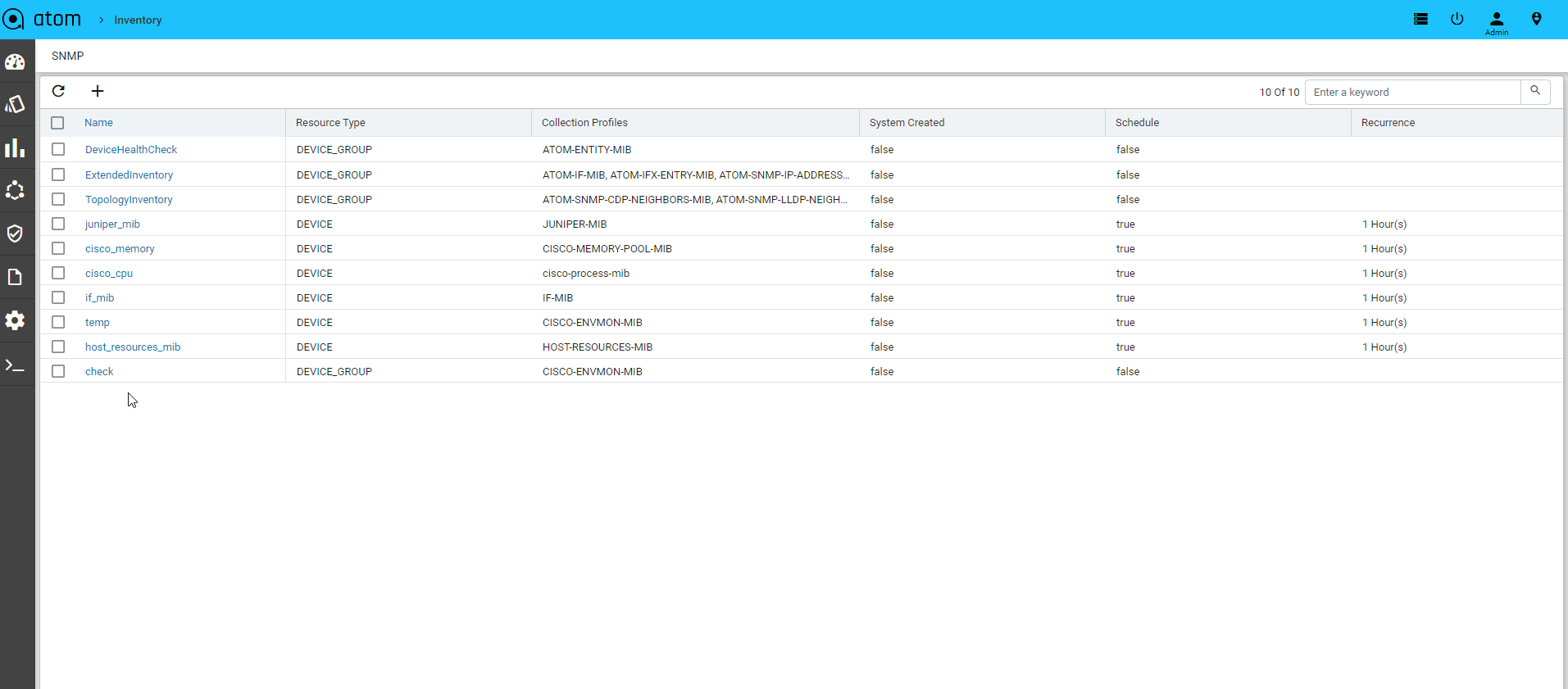The width and height of the screenshot is (1568, 689).
Task: Open the cisco_cpu link
Action: point(109,274)
